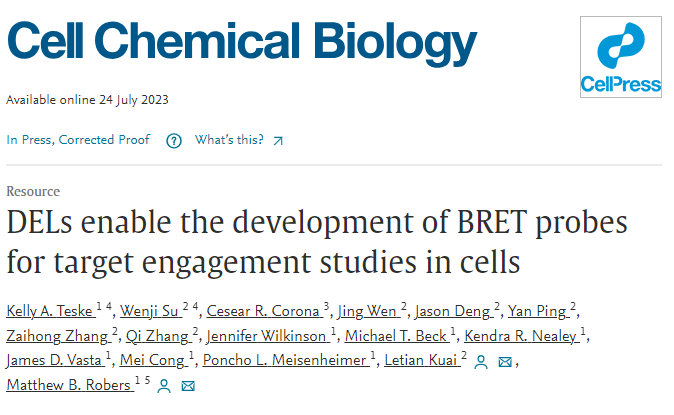Select author Wenji Su
674x415 pixels.
coord(150,313)
